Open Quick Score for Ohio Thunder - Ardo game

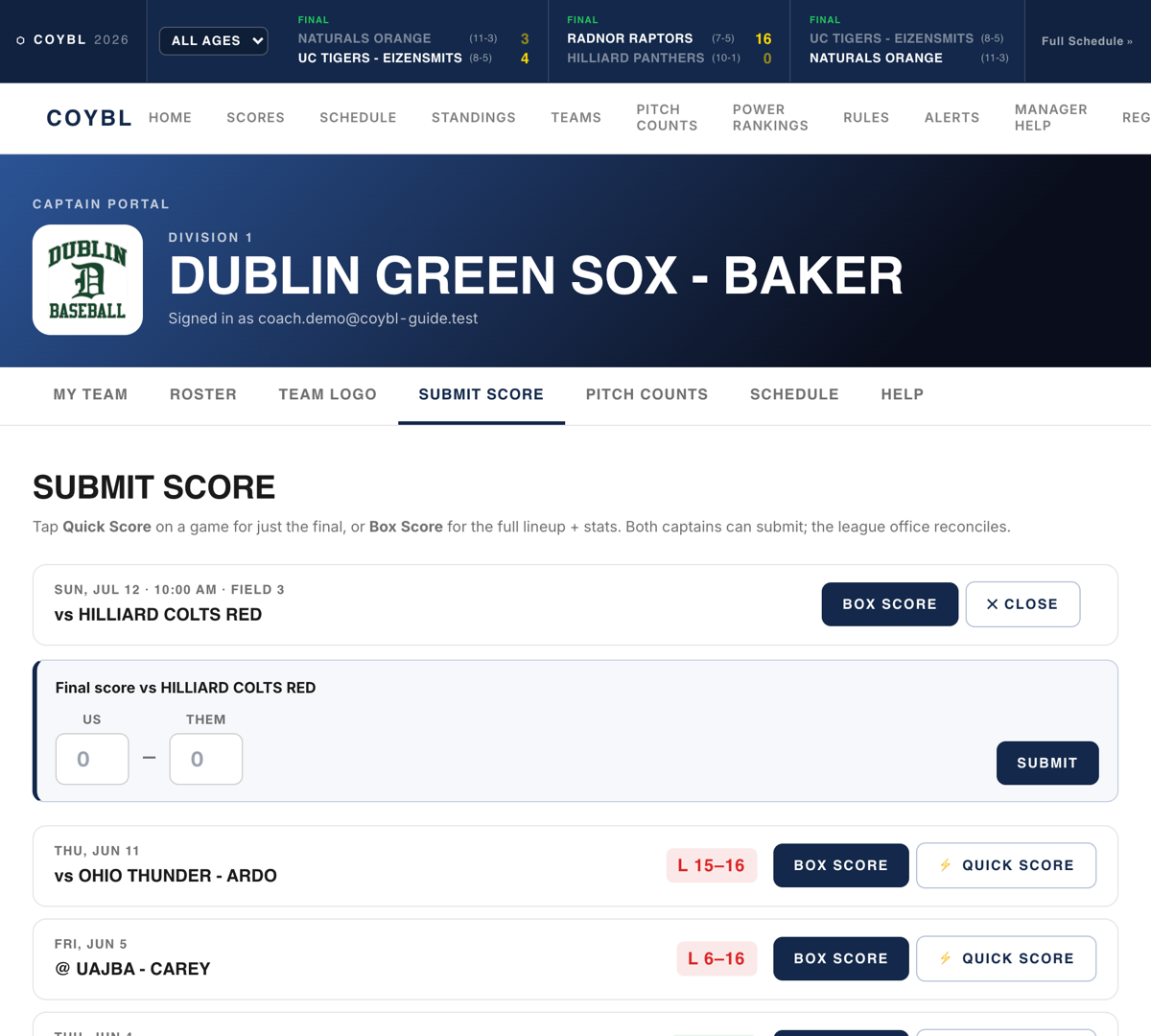[x=1006, y=865]
